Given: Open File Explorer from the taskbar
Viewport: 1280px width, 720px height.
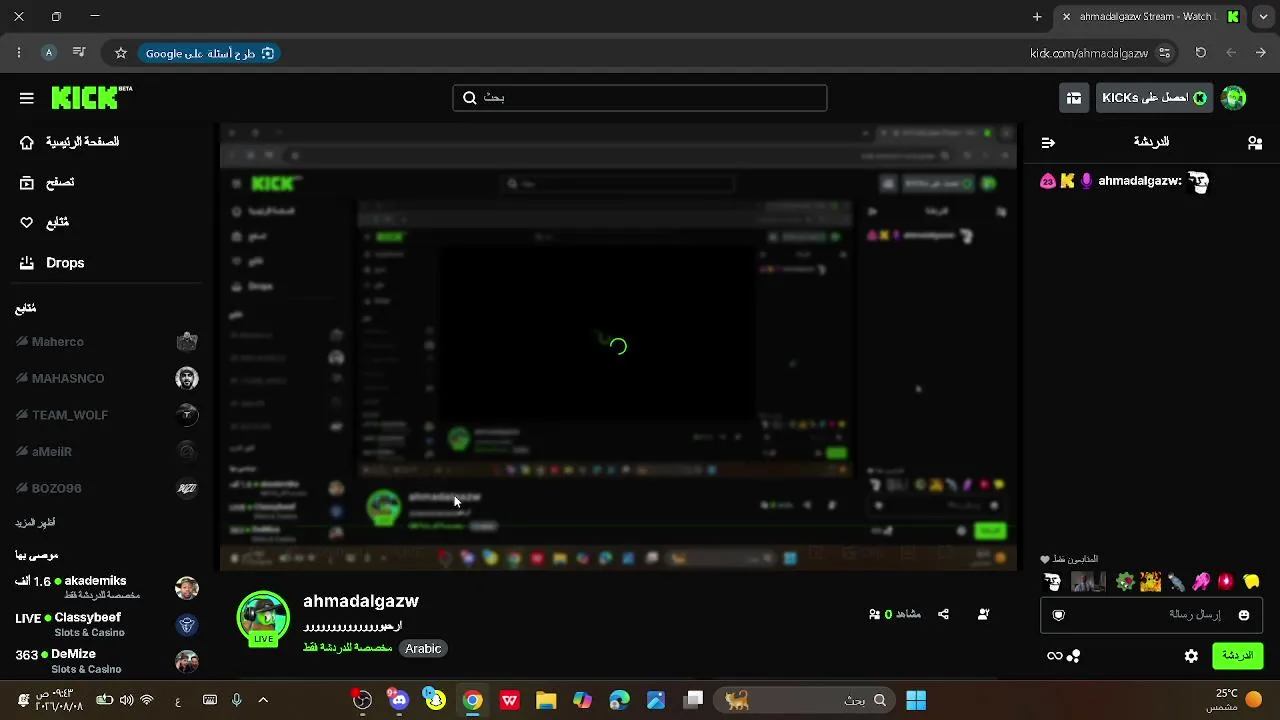Looking at the screenshot, I should [546, 700].
